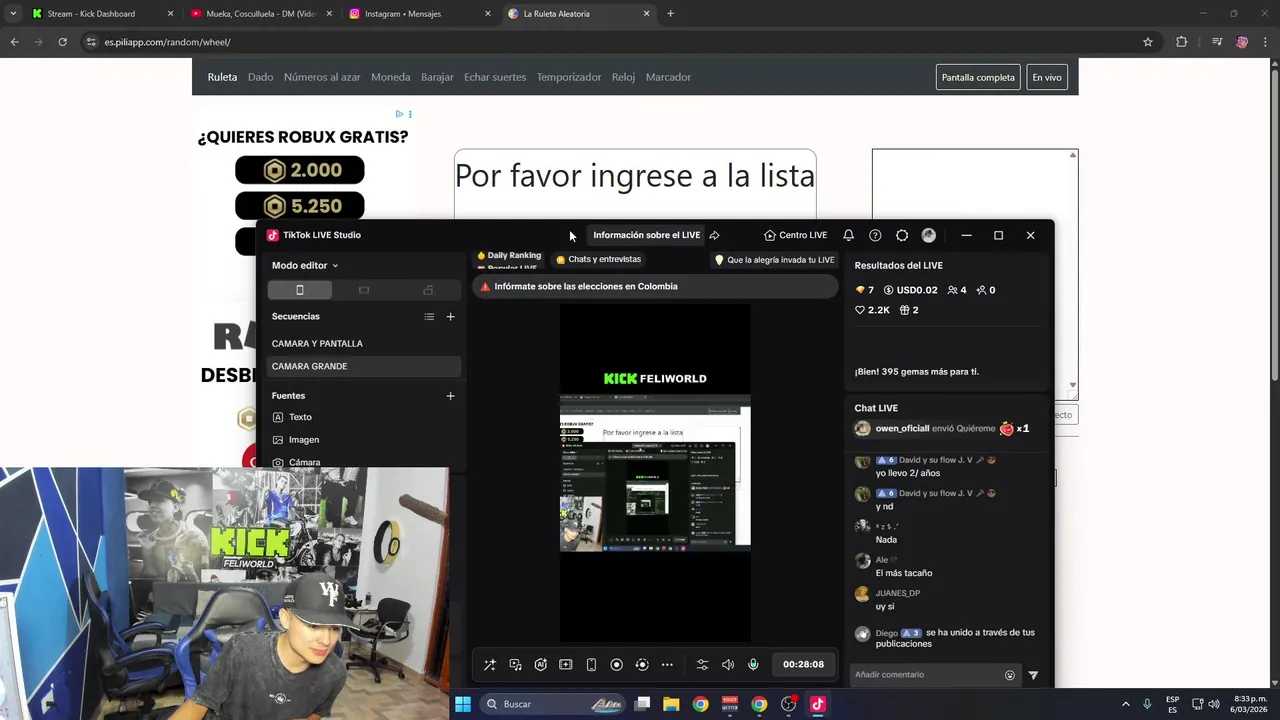Screen dimensions: 1280x720
Task: Open Temporizador in the piliapp menu
Action: 569,77
